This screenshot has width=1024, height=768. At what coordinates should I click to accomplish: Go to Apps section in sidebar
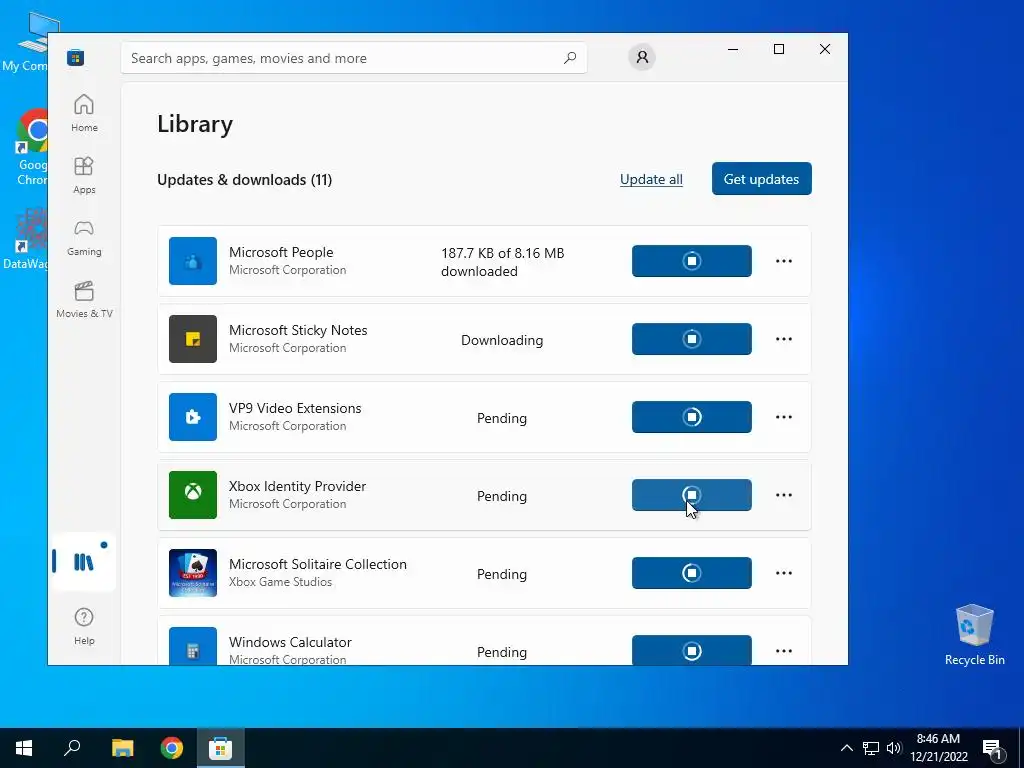(84, 176)
